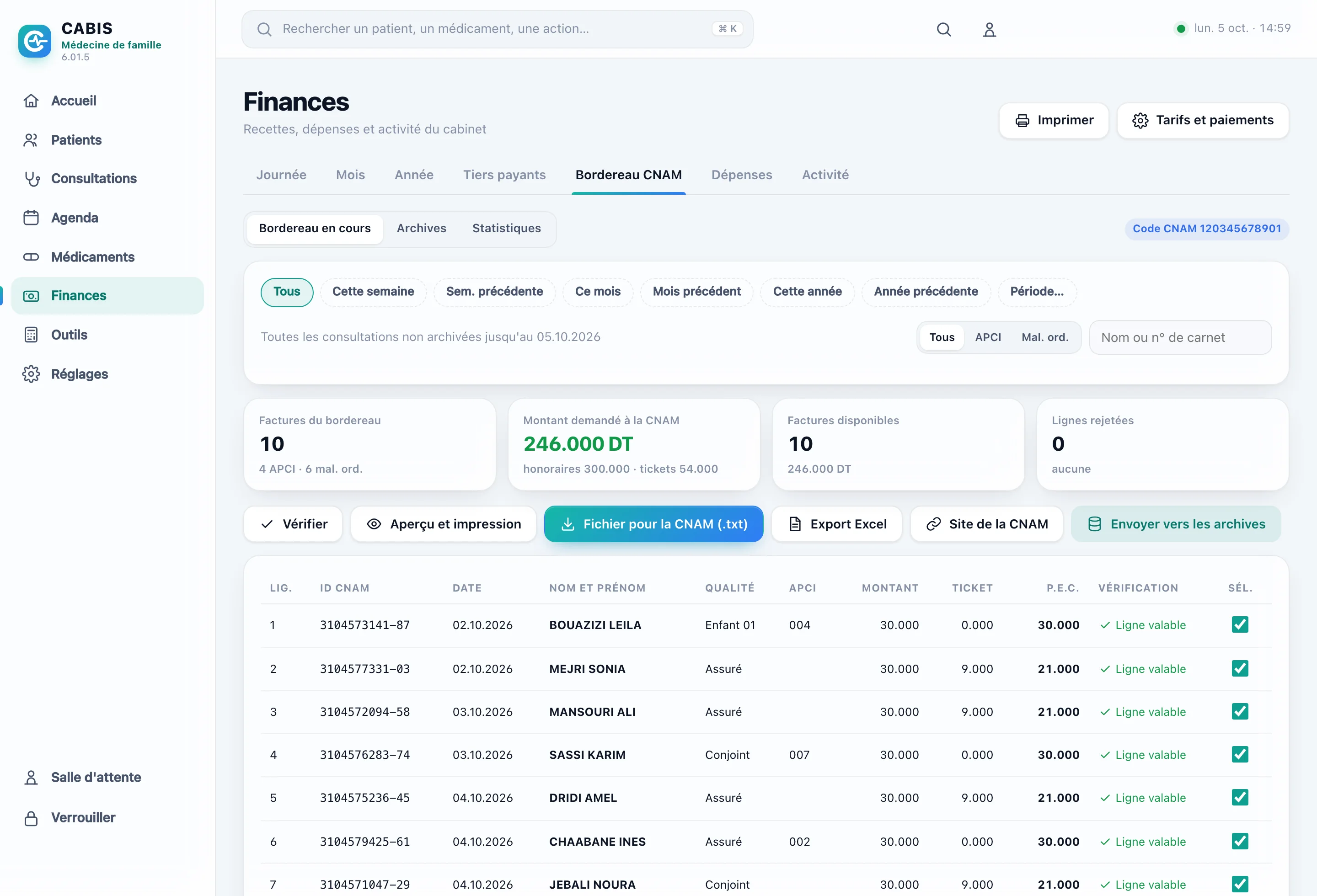
Task: Uncheck selection for BOUAZIZI LEILA row
Action: 1240,625
